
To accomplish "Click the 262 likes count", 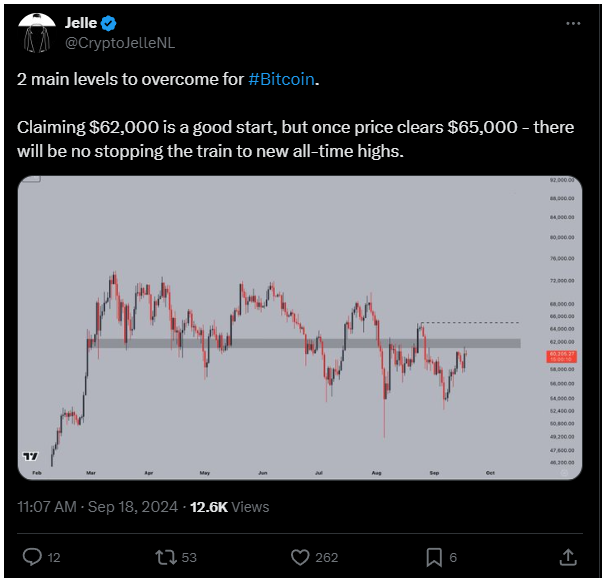I will (x=327, y=557).
